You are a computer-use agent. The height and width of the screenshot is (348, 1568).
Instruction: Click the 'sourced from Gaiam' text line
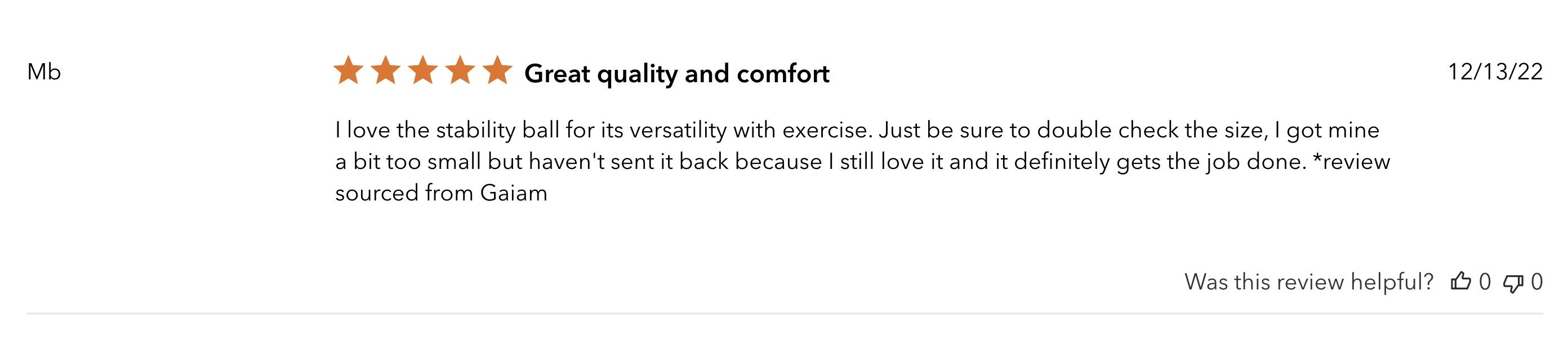(x=442, y=193)
